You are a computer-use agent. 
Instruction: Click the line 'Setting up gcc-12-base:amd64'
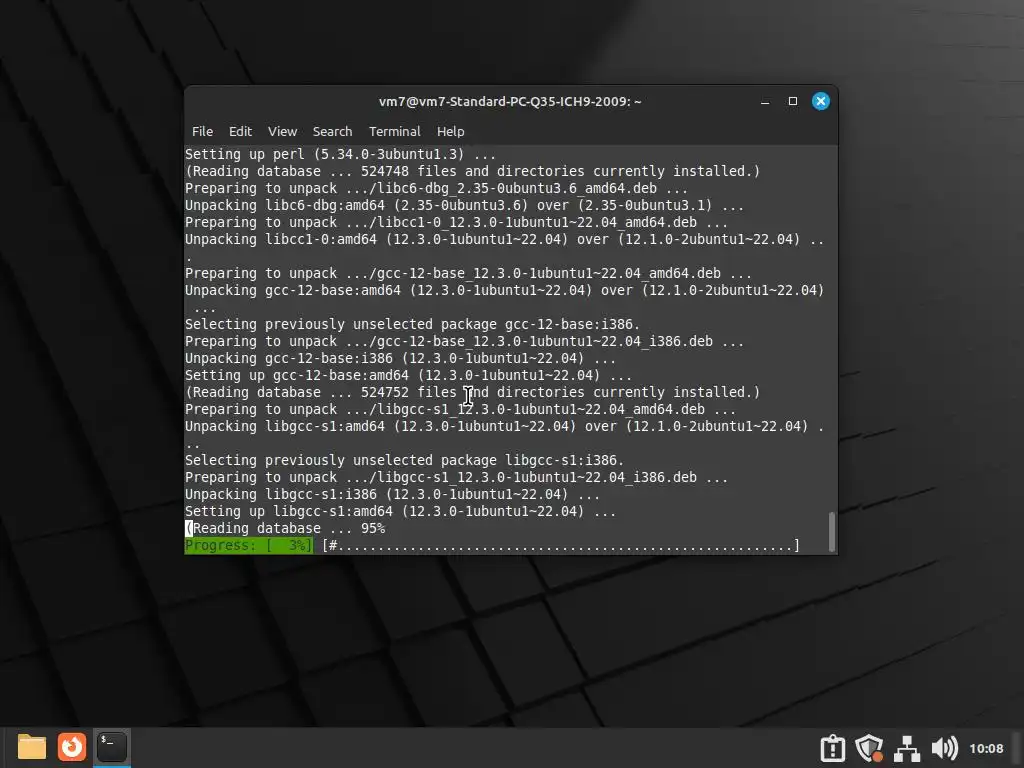click(x=408, y=376)
